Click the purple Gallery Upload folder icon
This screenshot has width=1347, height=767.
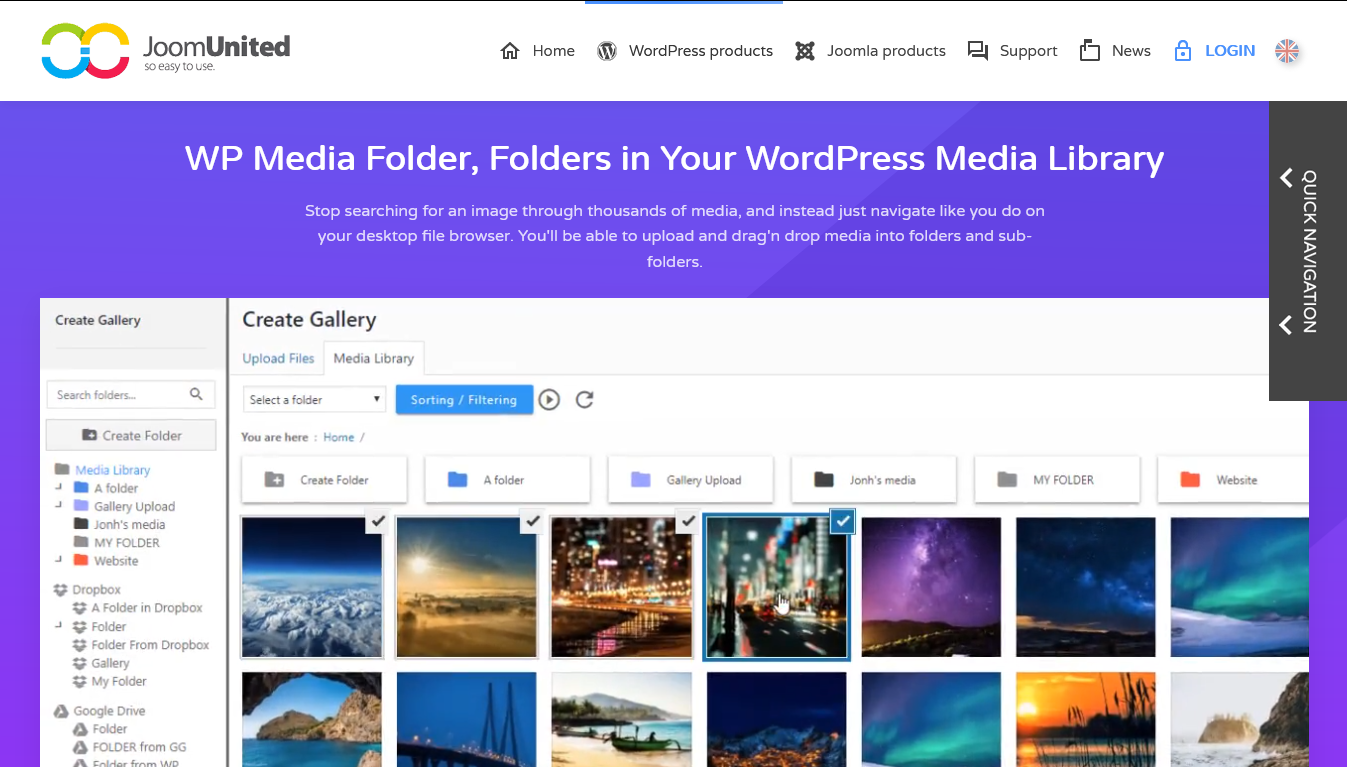[x=641, y=480]
